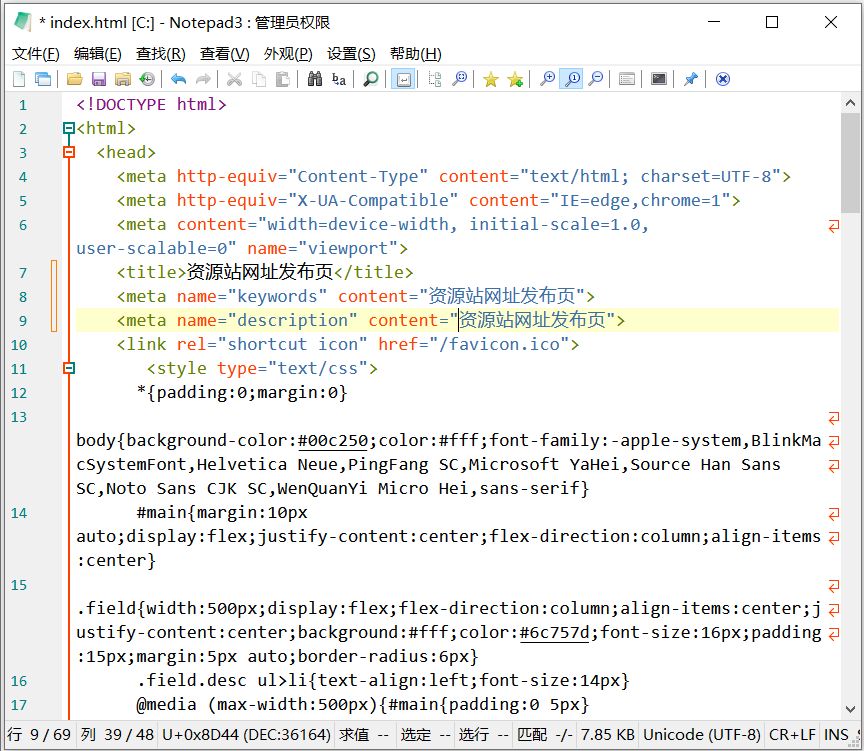864x751 pixels.
Task: Click the green magnifier search icon
Action: point(371,79)
